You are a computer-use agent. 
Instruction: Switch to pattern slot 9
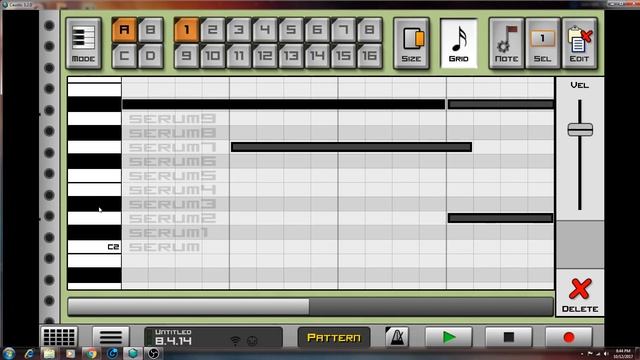(x=187, y=56)
